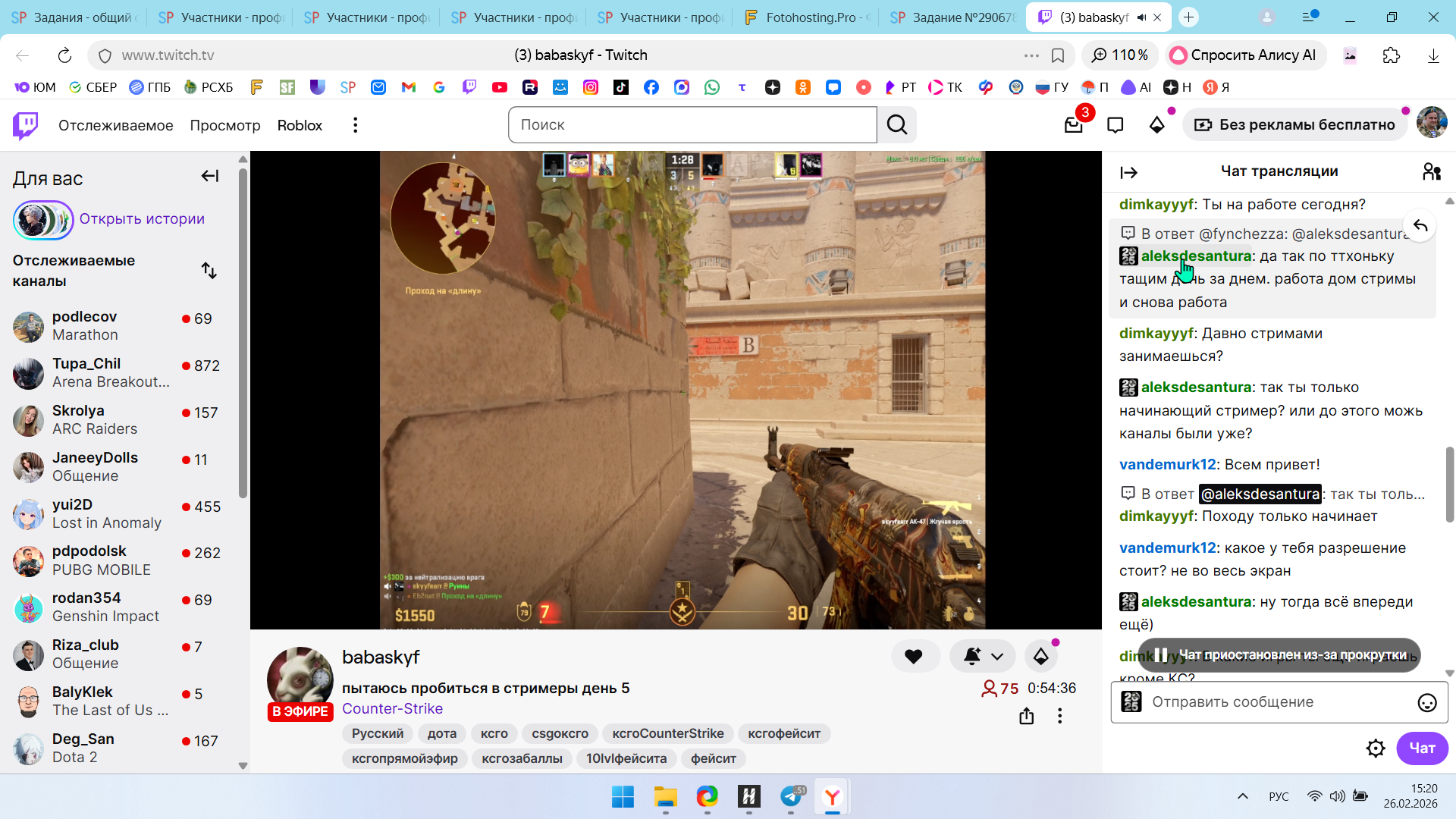Click the Twitch logo home icon

coord(26,125)
